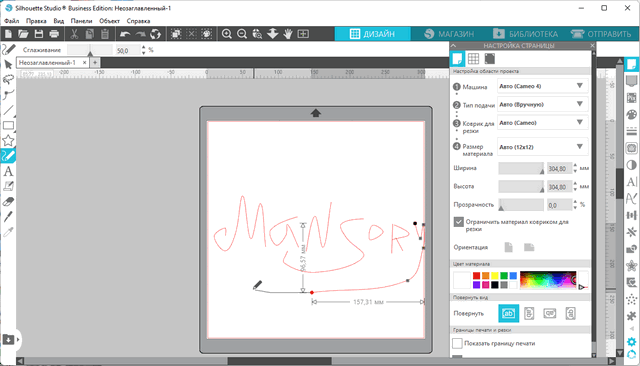Switch to the ОТПРАВИТЬ tab

tap(601, 34)
